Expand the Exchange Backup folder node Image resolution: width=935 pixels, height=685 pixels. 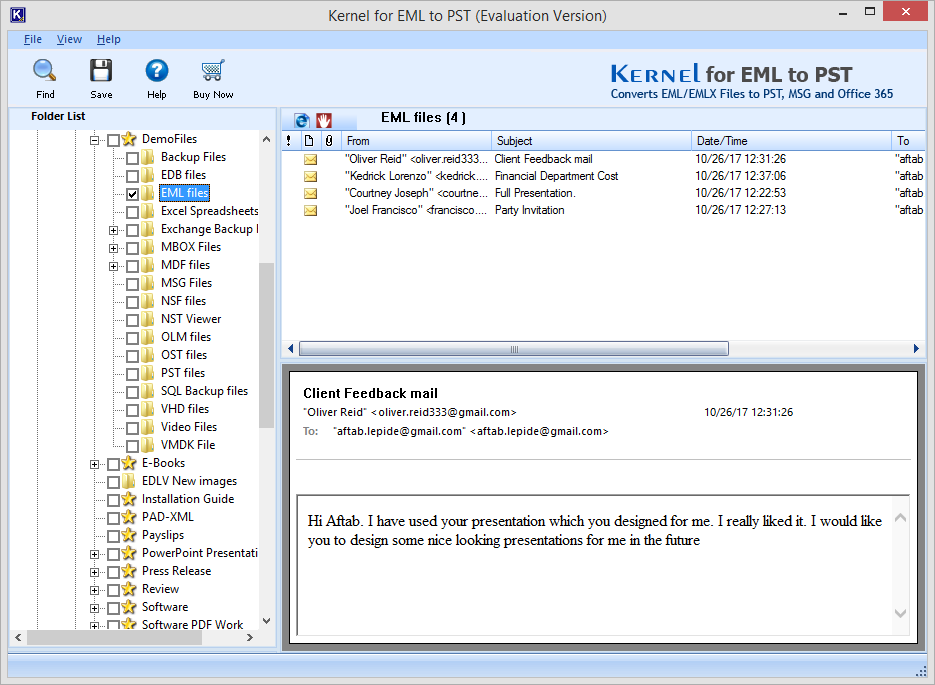pyautogui.click(x=113, y=230)
